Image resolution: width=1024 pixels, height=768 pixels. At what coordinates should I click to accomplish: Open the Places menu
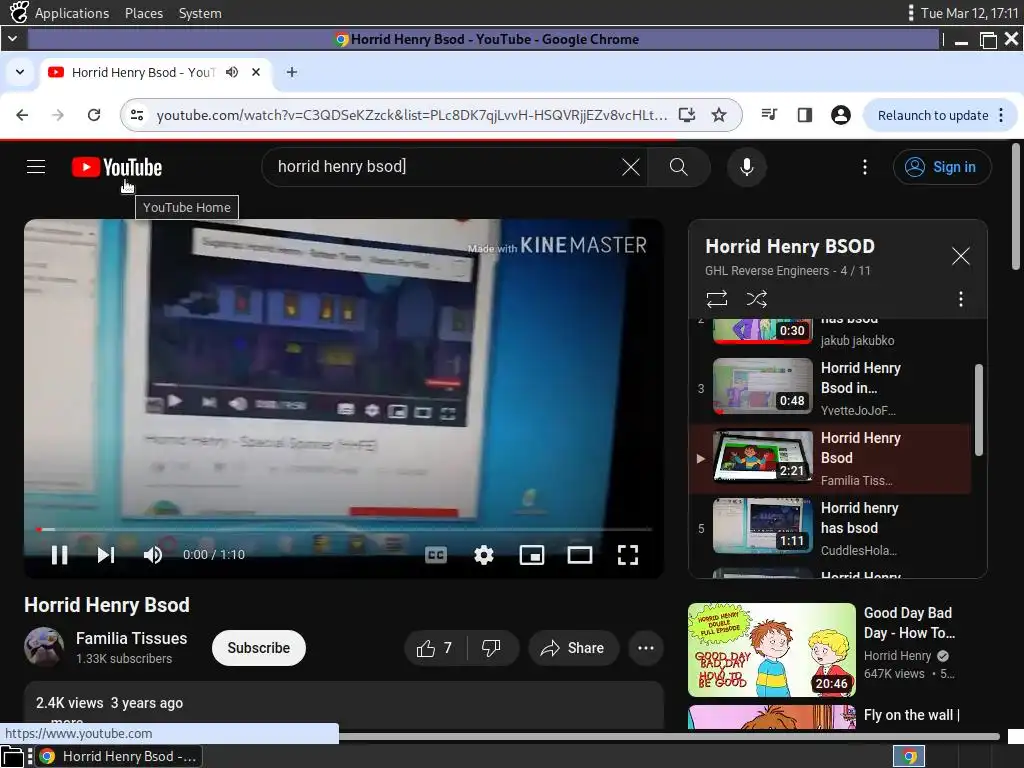pos(144,13)
